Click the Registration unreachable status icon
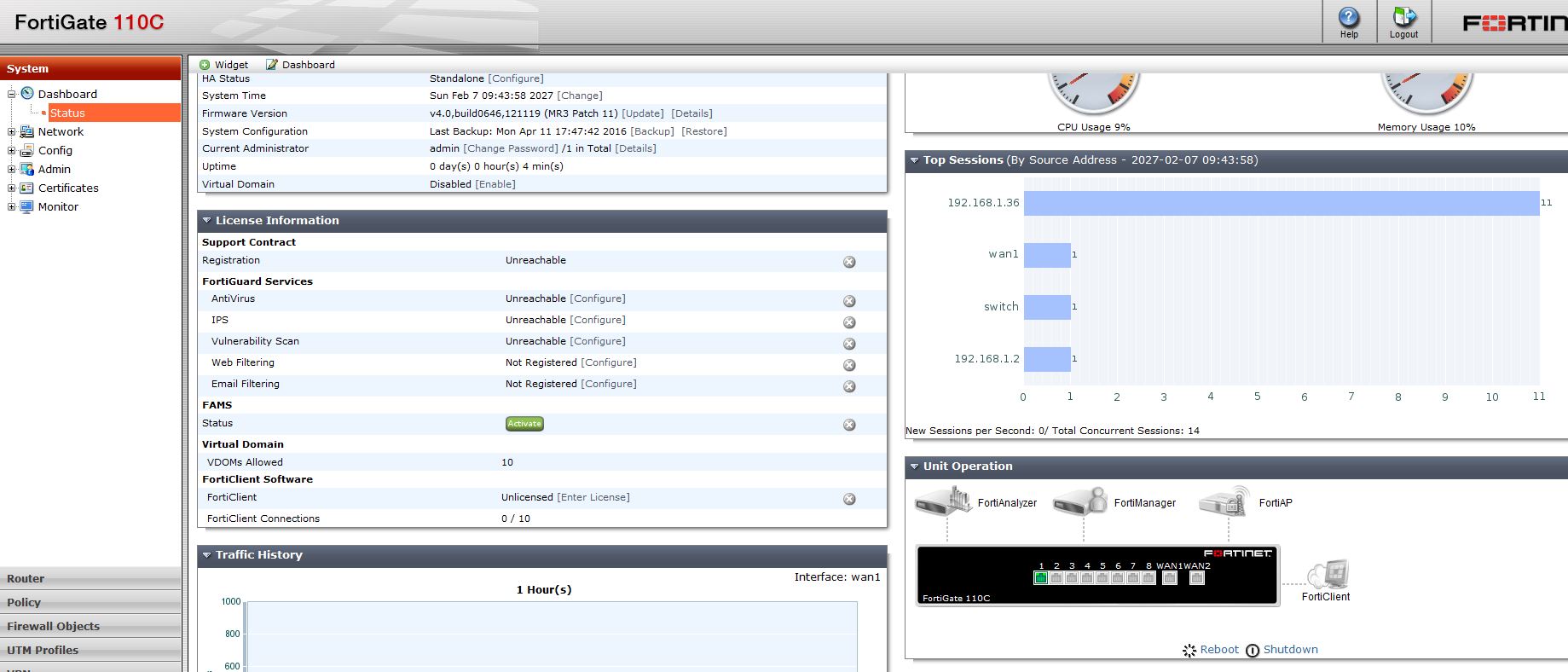1568x672 pixels. pos(849,262)
